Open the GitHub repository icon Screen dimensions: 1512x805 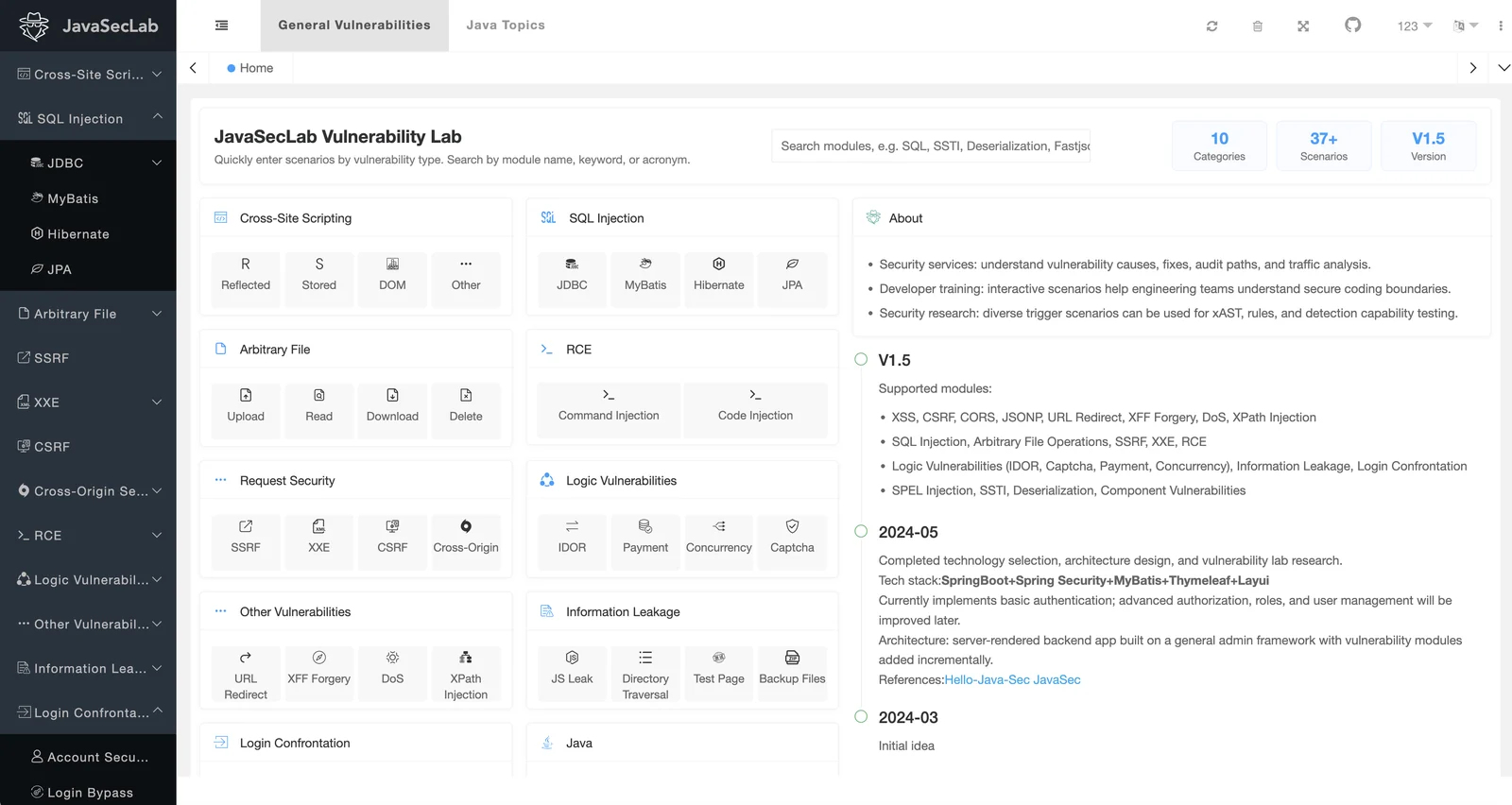tap(1353, 25)
